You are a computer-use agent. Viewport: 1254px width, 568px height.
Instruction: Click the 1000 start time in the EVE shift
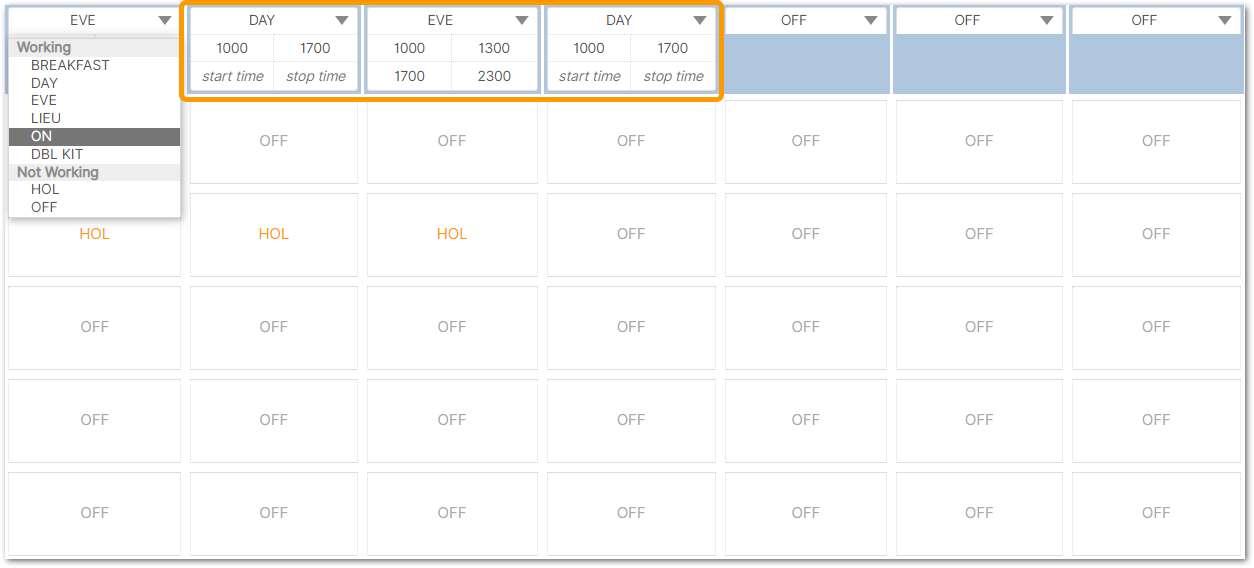(x=409, y=48)
